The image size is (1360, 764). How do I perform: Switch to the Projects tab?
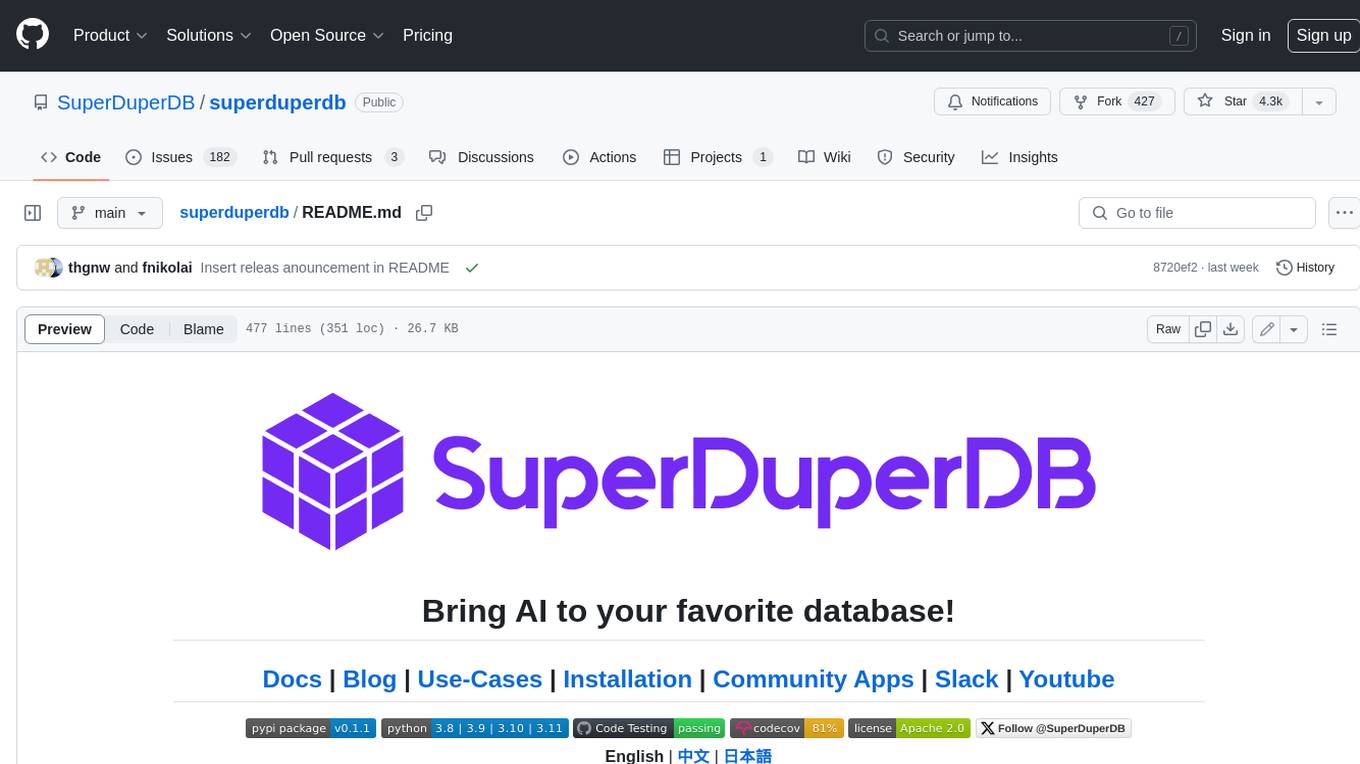pyautogui.click(x=718, y=157)
